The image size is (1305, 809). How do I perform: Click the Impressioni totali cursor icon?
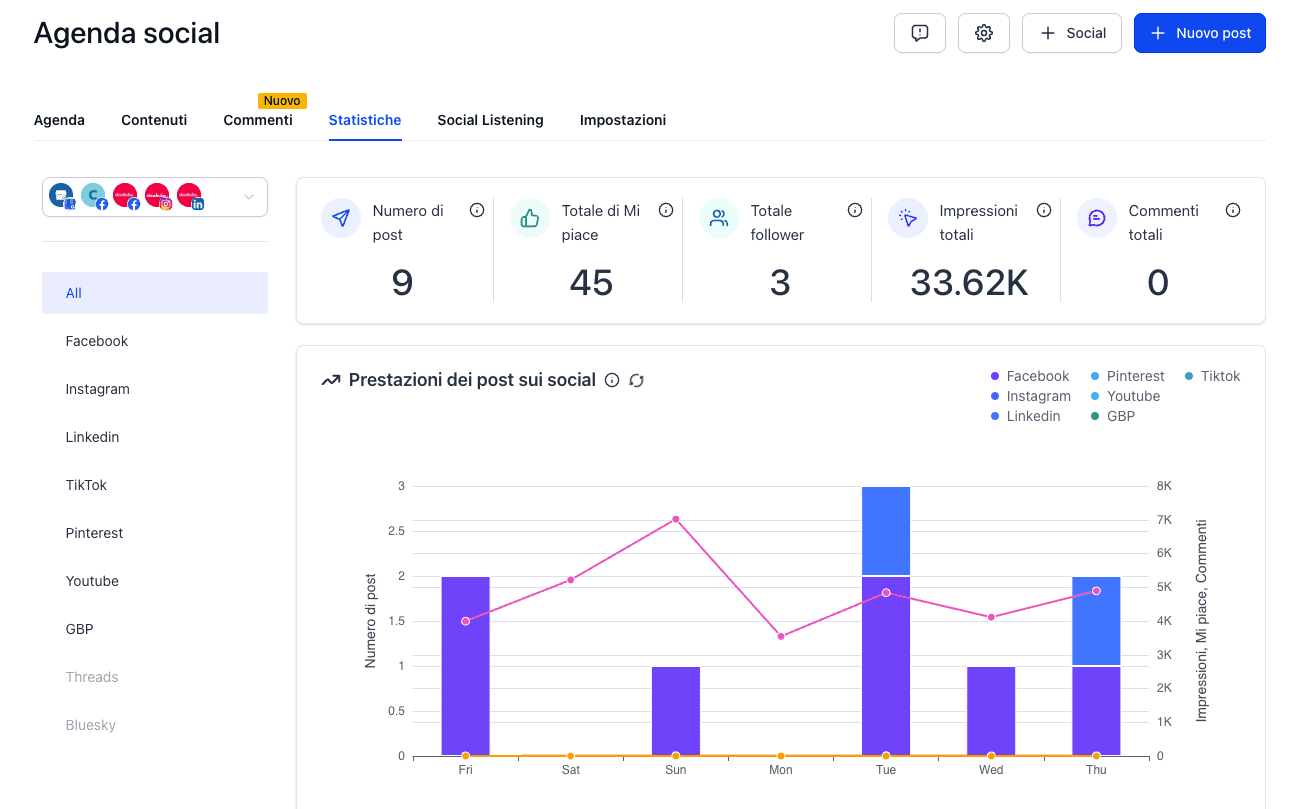(x=908, y=218)
